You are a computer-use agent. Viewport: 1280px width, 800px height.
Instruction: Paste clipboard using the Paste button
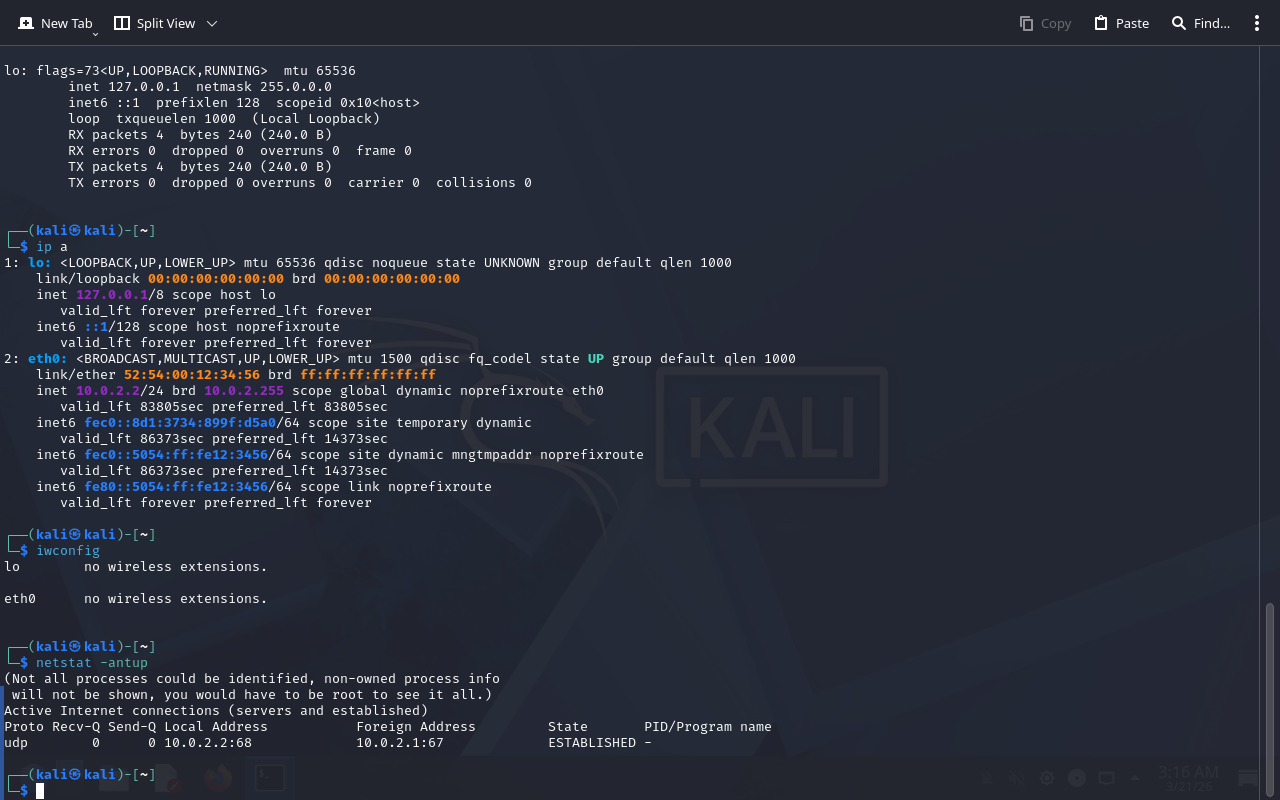point(1121,23)
